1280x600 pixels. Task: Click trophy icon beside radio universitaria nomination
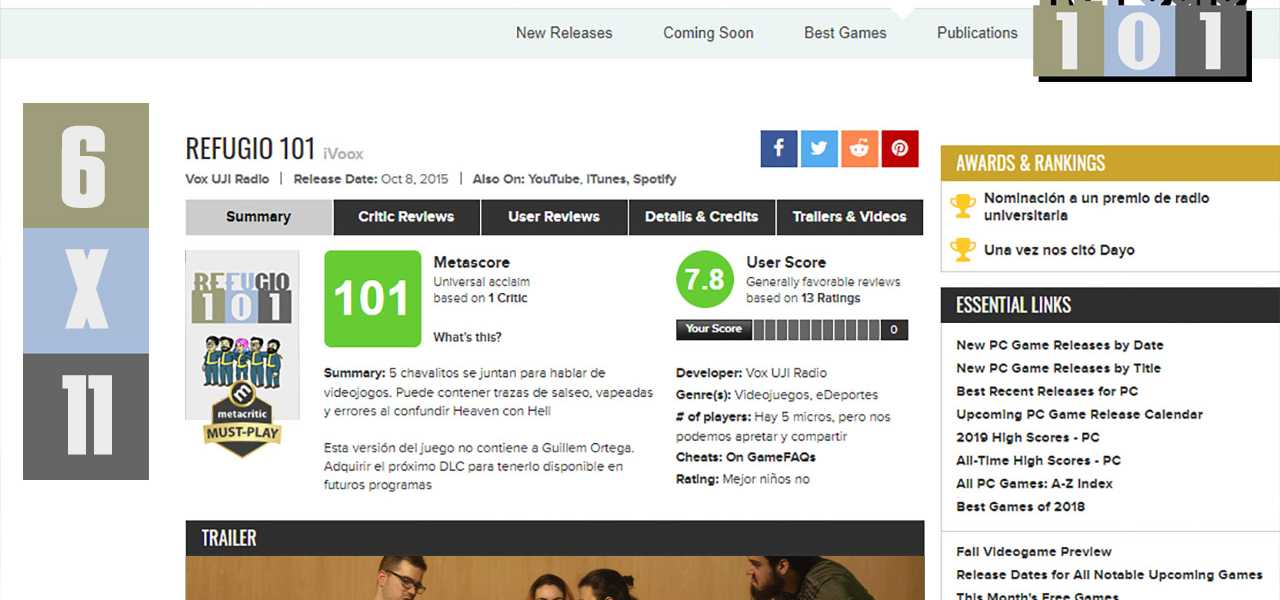[963, 206]
